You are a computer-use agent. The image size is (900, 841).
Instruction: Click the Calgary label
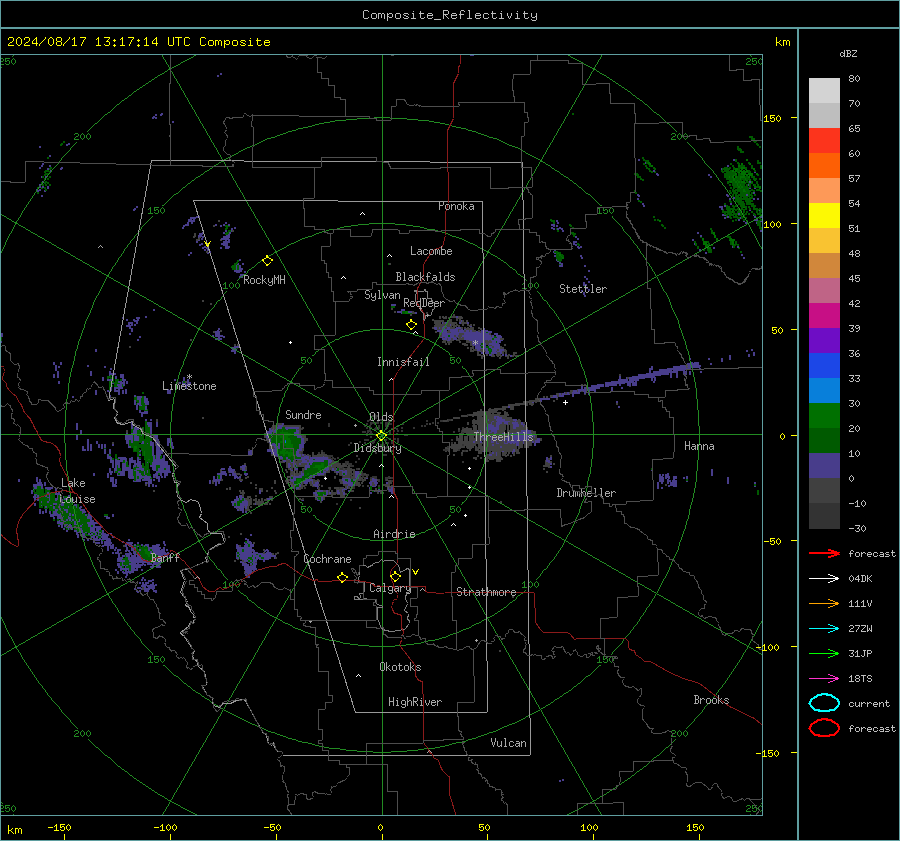[390, 588]
